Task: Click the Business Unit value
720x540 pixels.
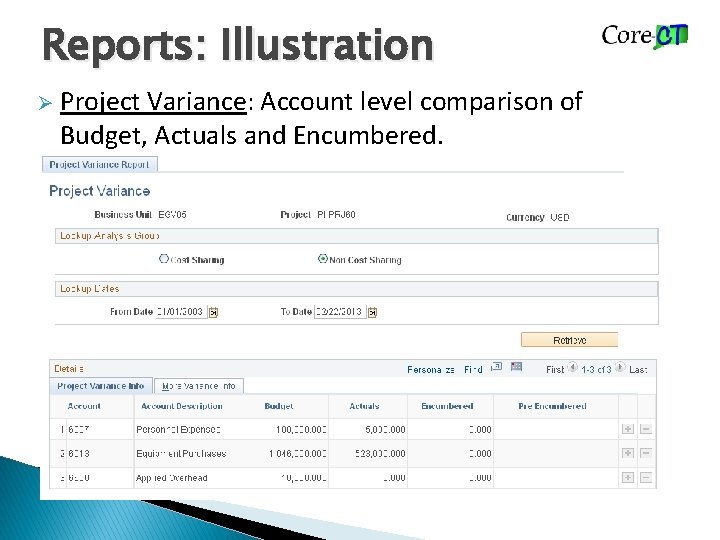Action: [172, 214]
